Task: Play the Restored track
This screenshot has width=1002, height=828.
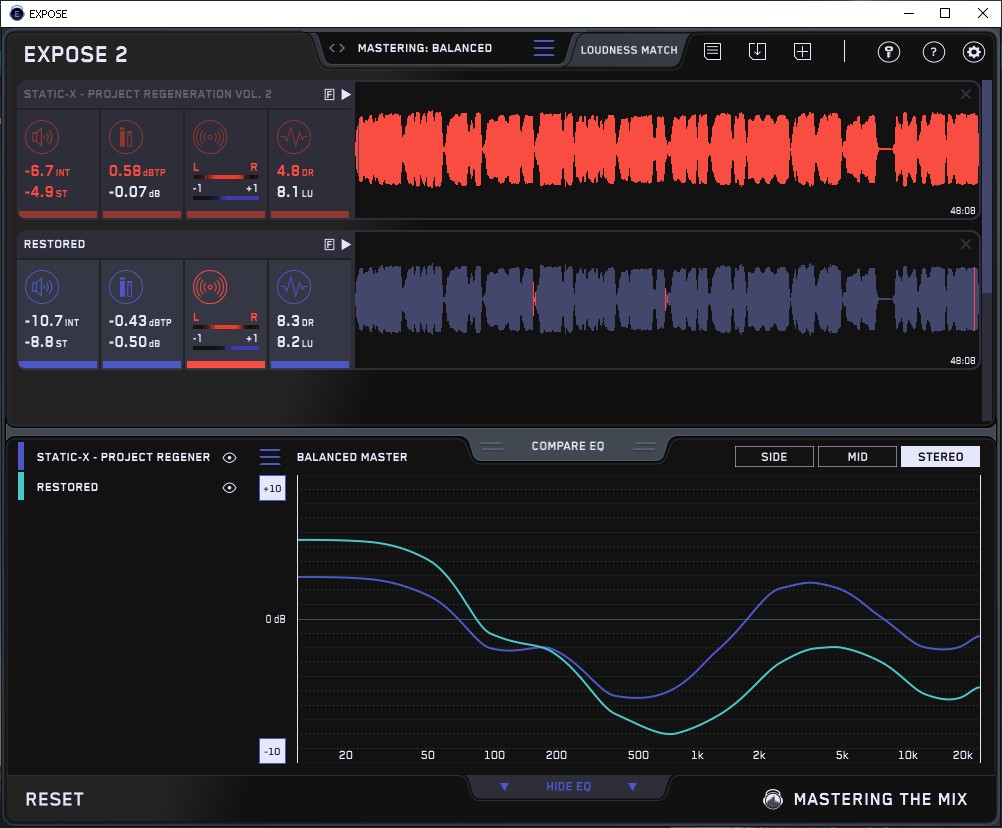Action: [346, 245]
